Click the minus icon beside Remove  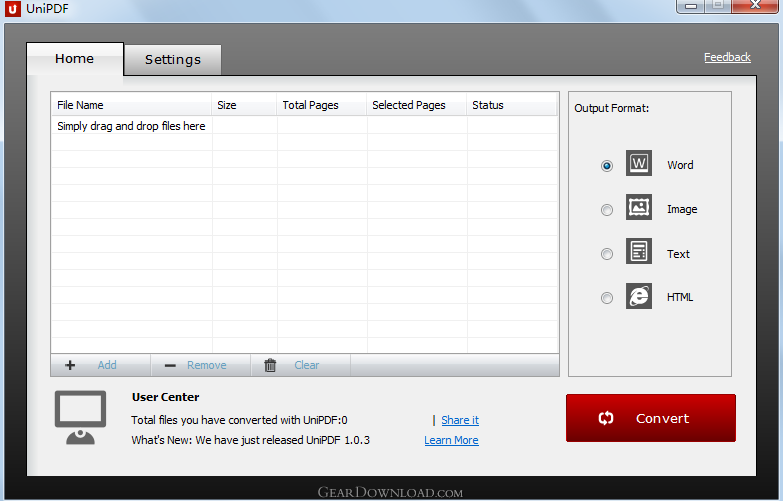(x=170, y=366)
